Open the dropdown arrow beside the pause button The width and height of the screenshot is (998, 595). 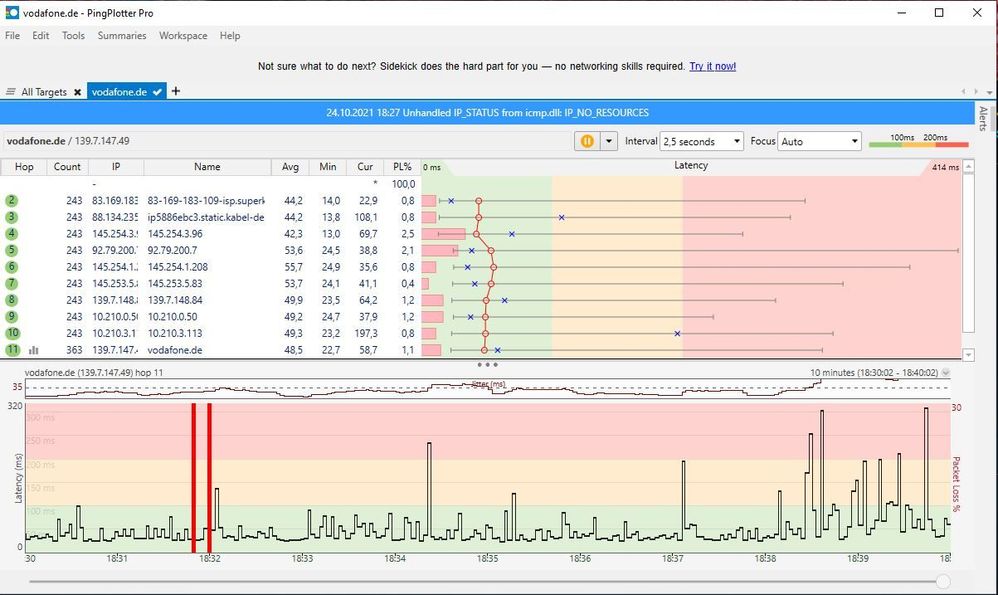pos(607,141)
